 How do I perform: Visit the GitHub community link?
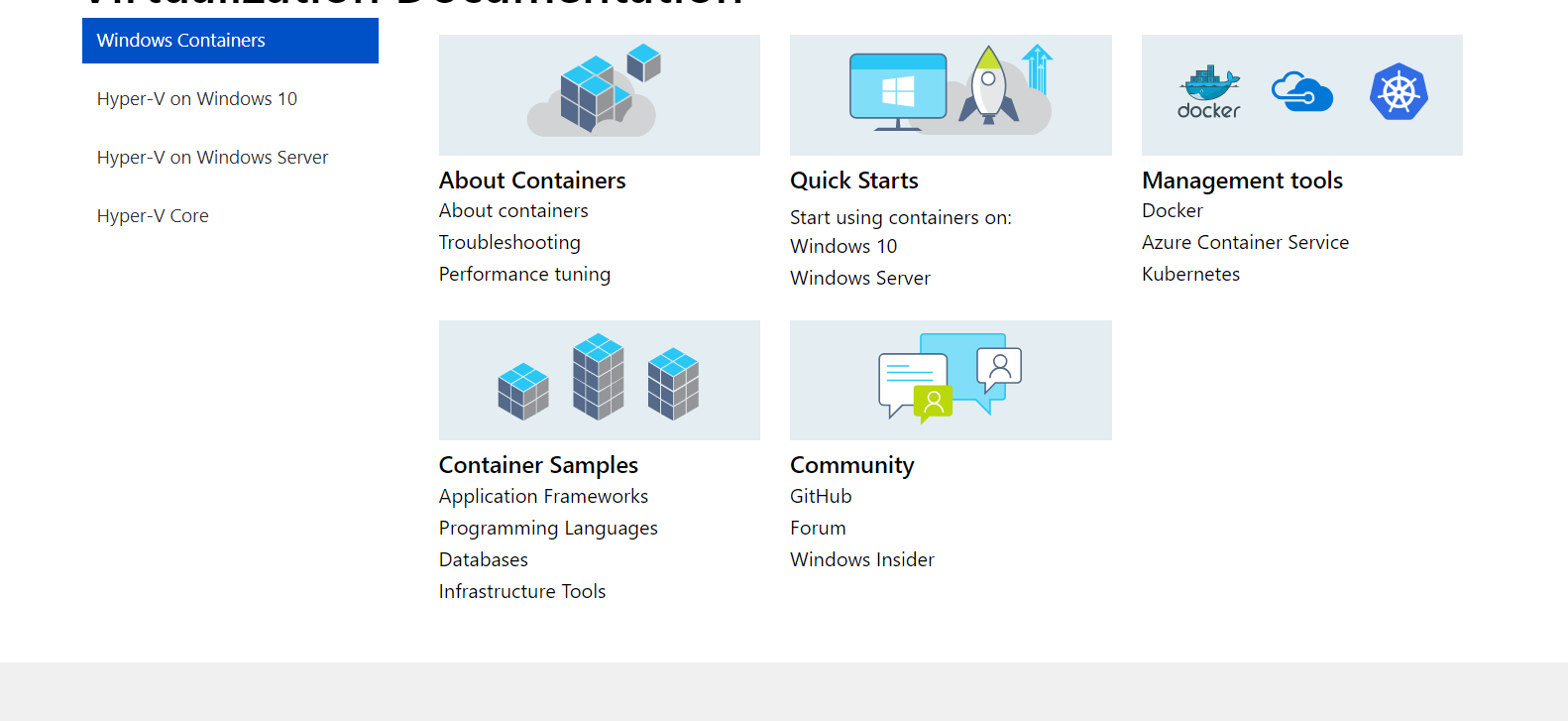[x=821, y=497]
